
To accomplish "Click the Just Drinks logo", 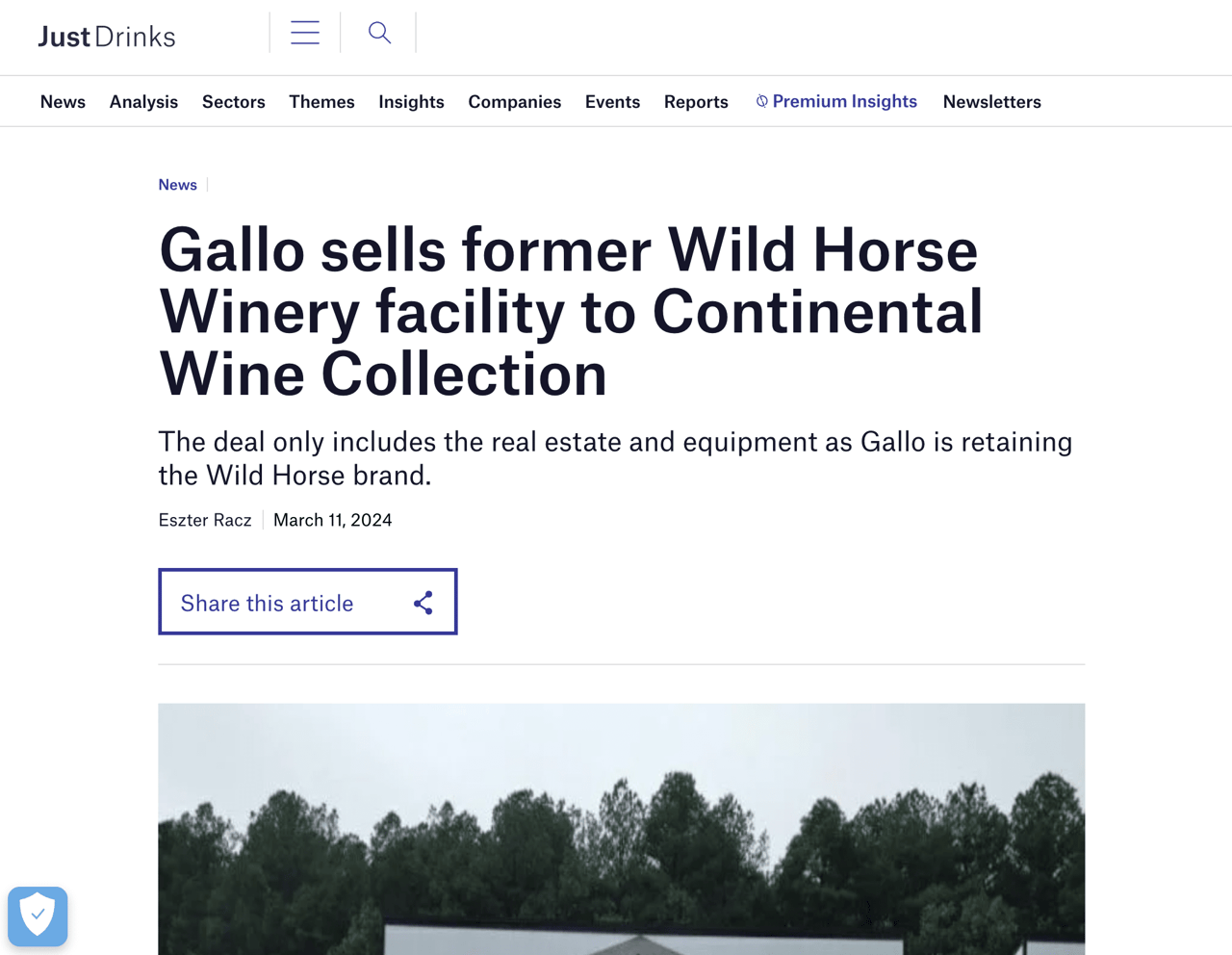I will pyautogui.click(x=106, y=36).
